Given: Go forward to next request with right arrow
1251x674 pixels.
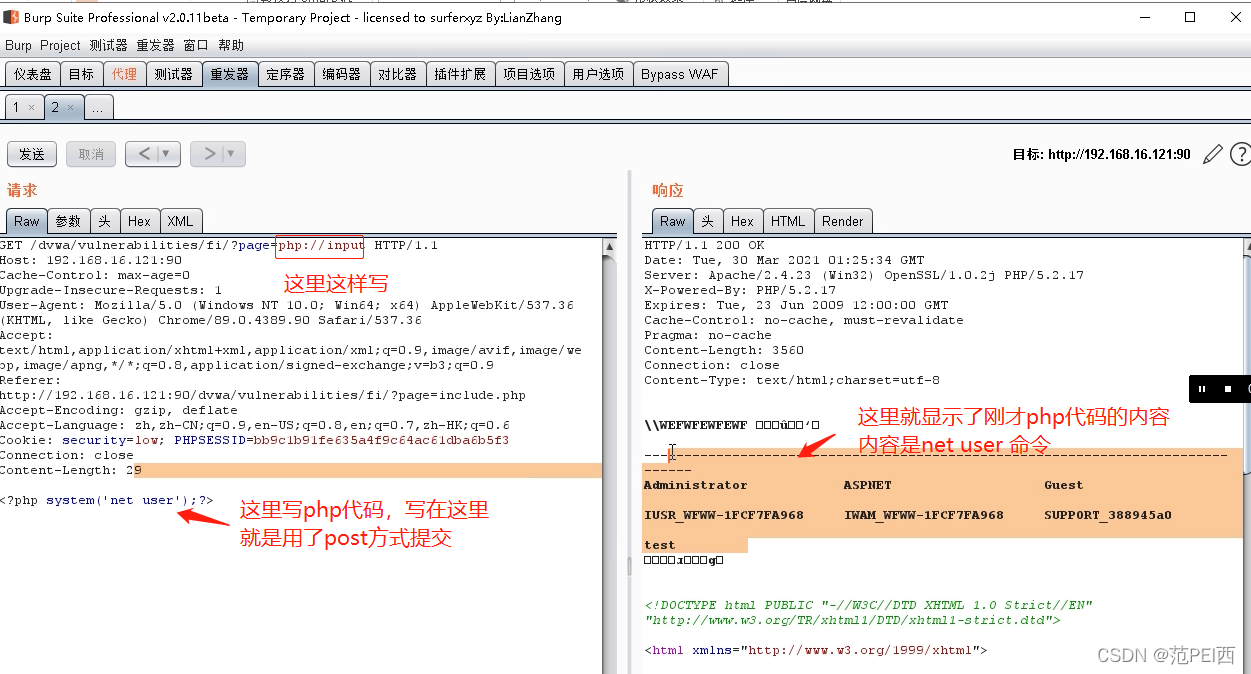Looking at the screenshot, I should coord(209,154).
